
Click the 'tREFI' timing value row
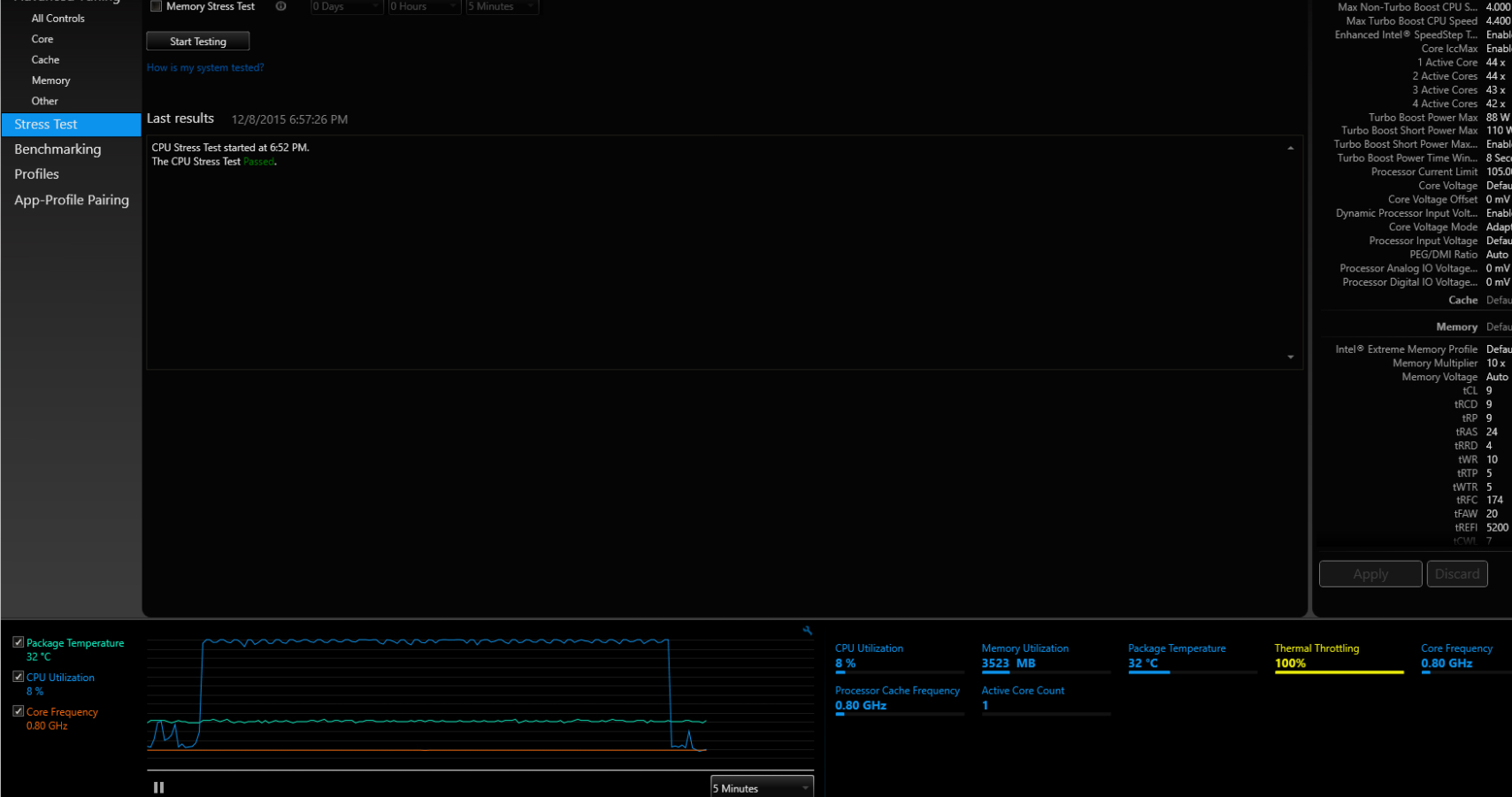click(x=1479, y=528)
